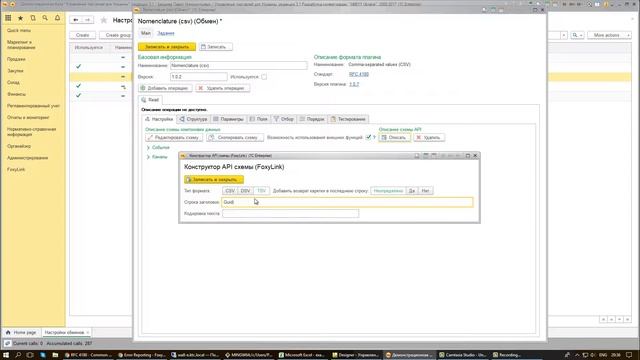The height and width of the screenshot is (360, 640).
Task: Click Записать и закрыть in API constructor
Action: [214, 180]
